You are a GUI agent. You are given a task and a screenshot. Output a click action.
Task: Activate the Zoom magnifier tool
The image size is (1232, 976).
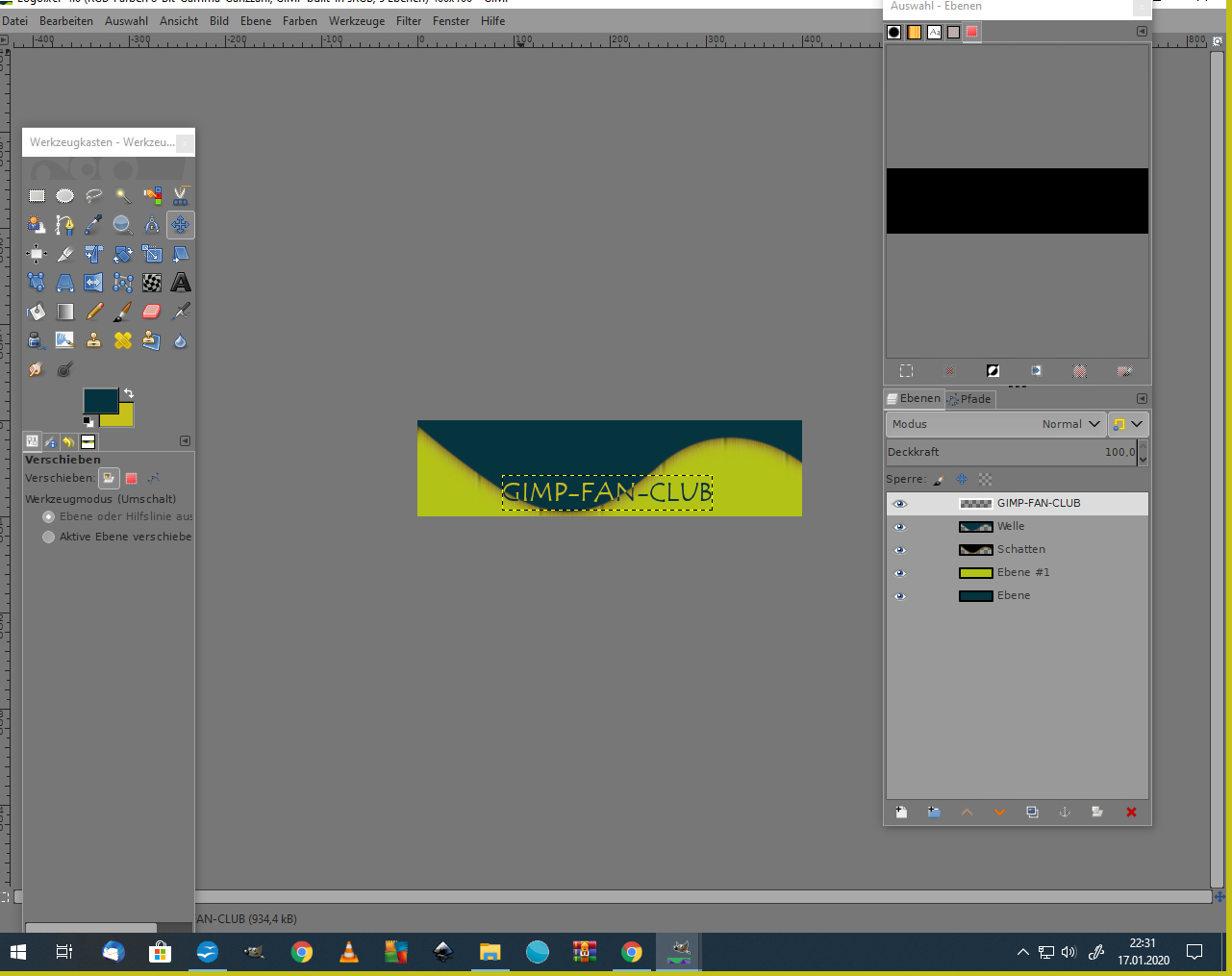pyautogui.click(x=123, y=225)
